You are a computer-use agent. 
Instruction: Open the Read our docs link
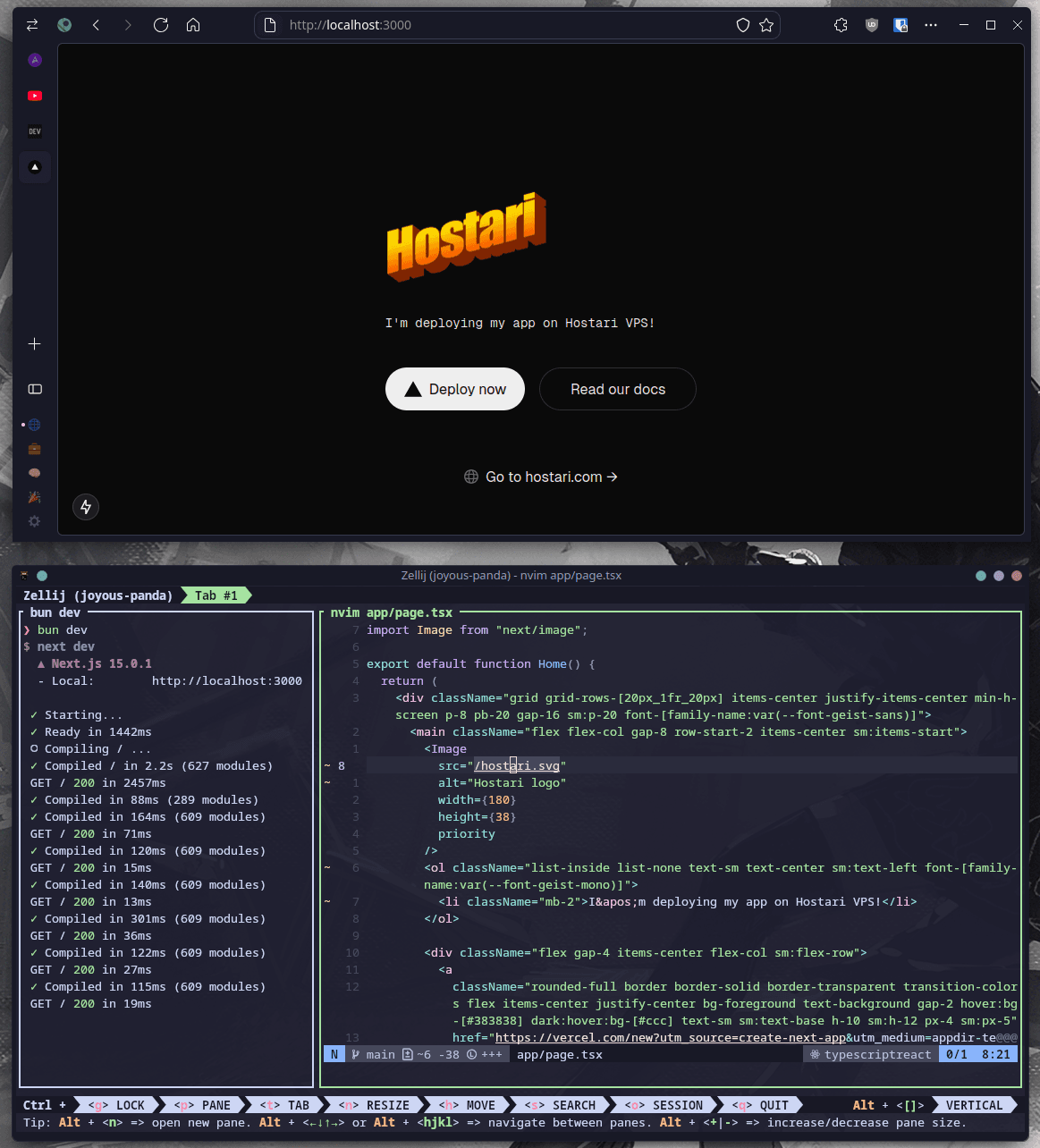click(617, 389)
